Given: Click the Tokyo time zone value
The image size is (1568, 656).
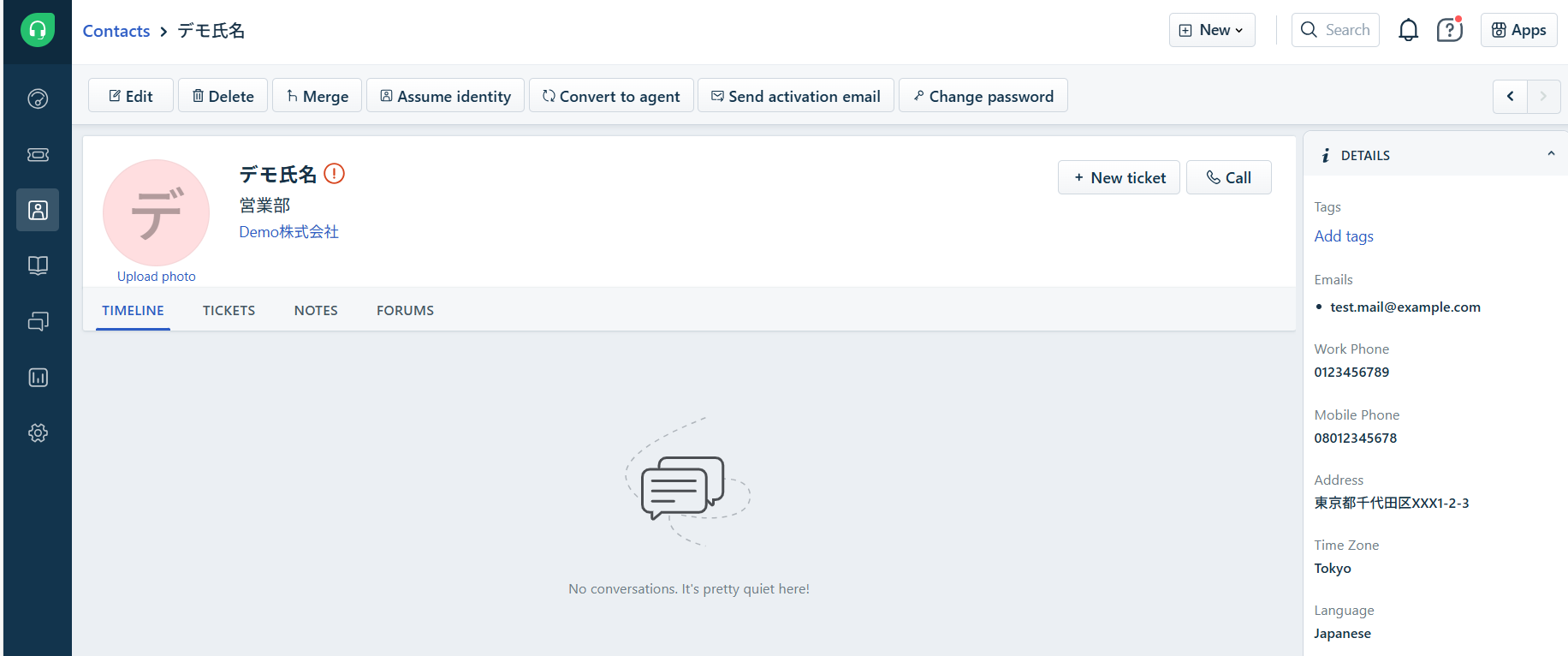Looking at the screenshot, I should click(x=1333, y=569).
